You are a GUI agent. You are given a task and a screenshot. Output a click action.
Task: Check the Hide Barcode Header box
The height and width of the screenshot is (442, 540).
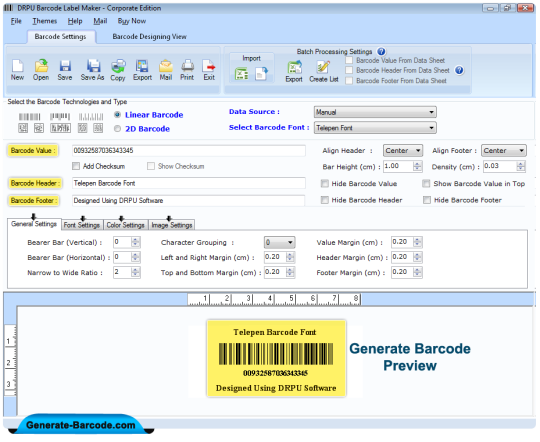tap(325, 200)
